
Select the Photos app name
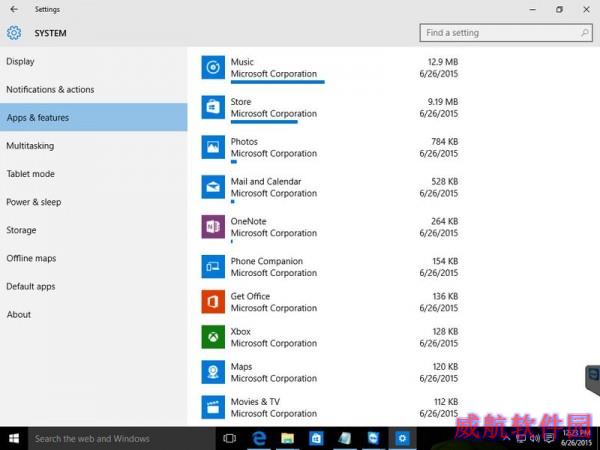click(x=244, y=141)
